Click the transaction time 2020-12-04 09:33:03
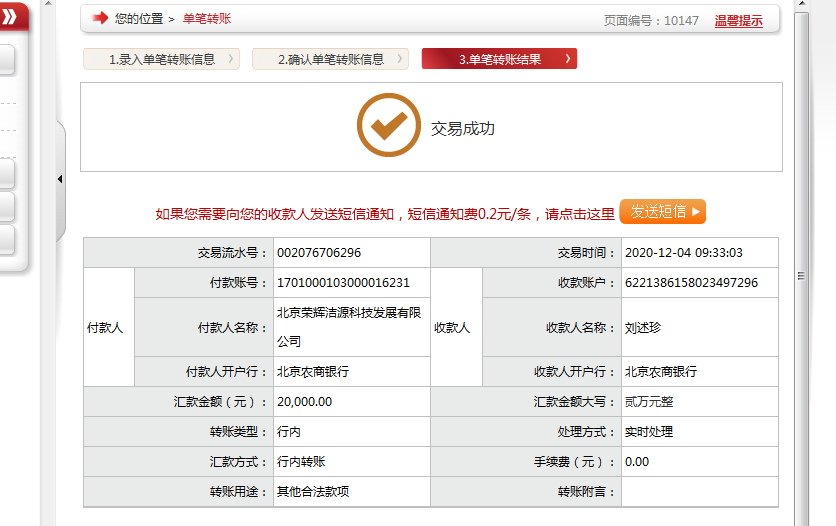The width and height of the screenshot is (836, 526). tap(684, 253)
